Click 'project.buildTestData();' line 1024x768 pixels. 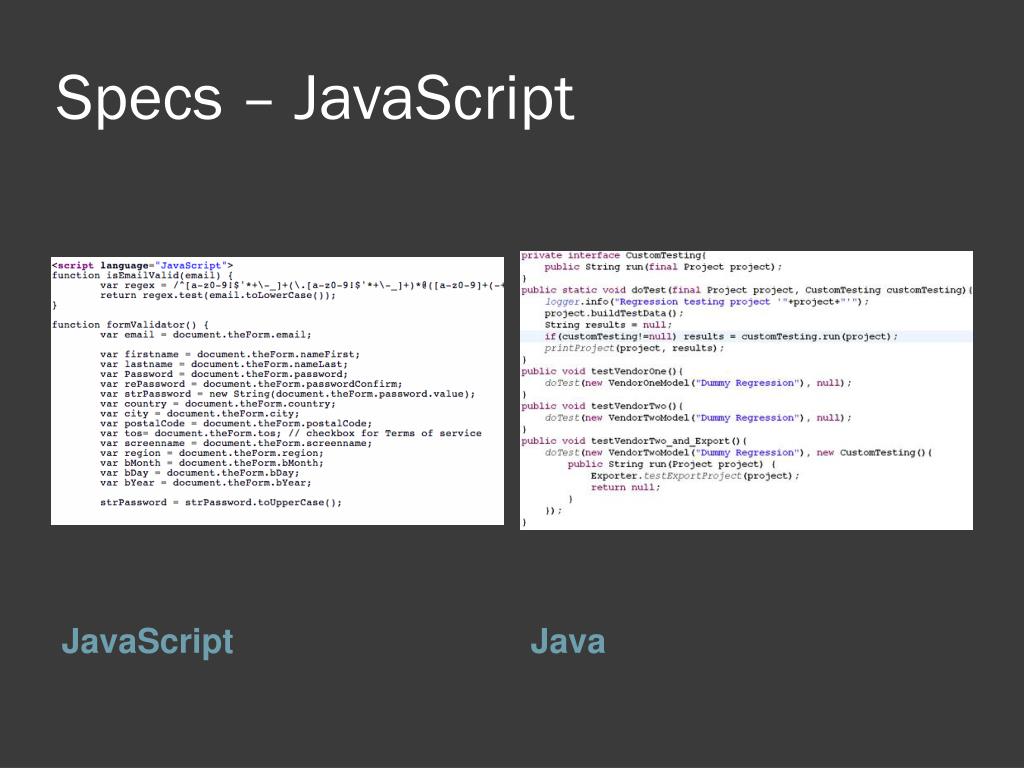(x=614, y=313)
